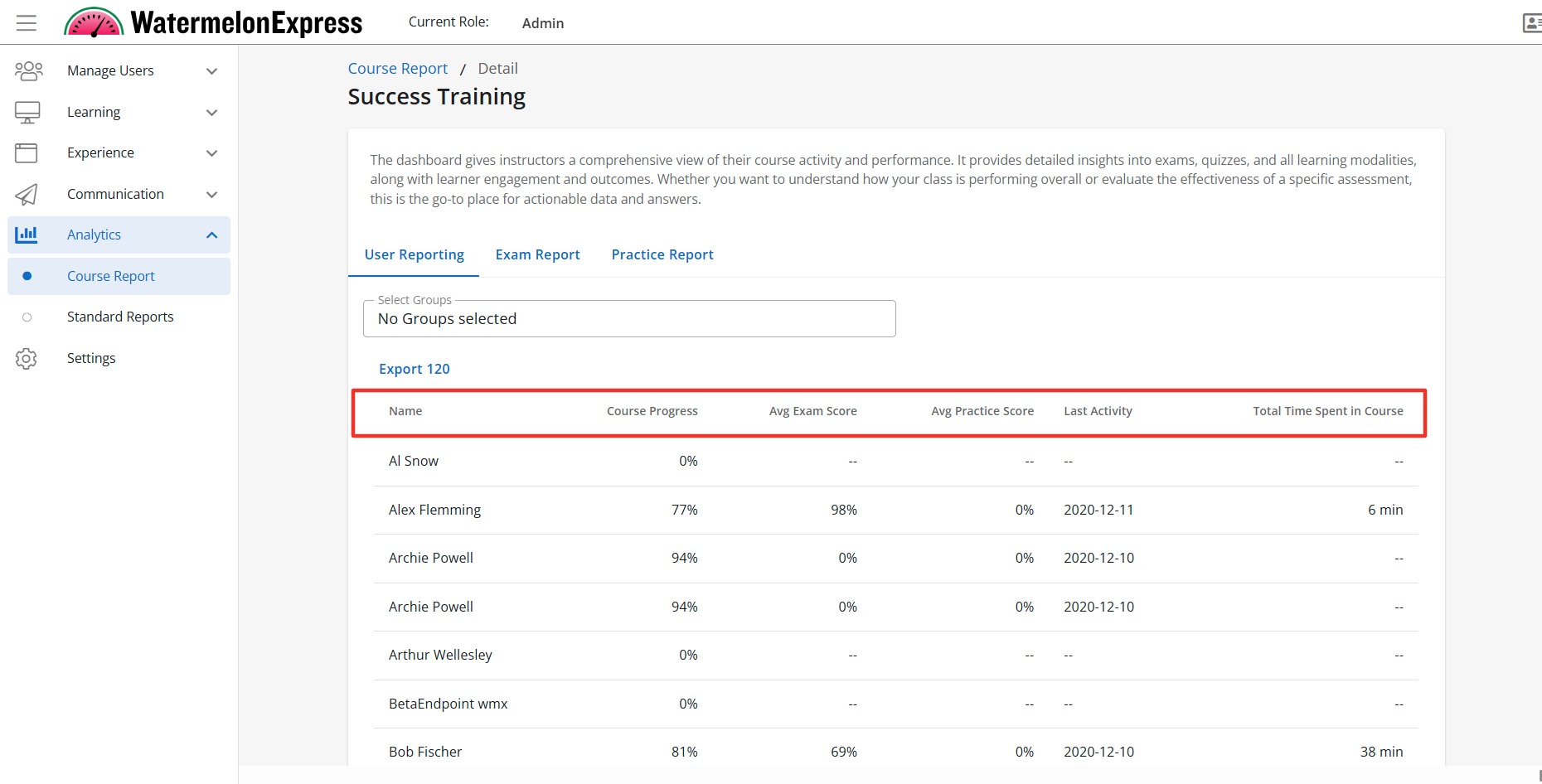The height and width of the screenshot is (784, 1542).
Task: Select the Standard Reports radio bullet
Action: pyautogui.click(x=27, y=317)
